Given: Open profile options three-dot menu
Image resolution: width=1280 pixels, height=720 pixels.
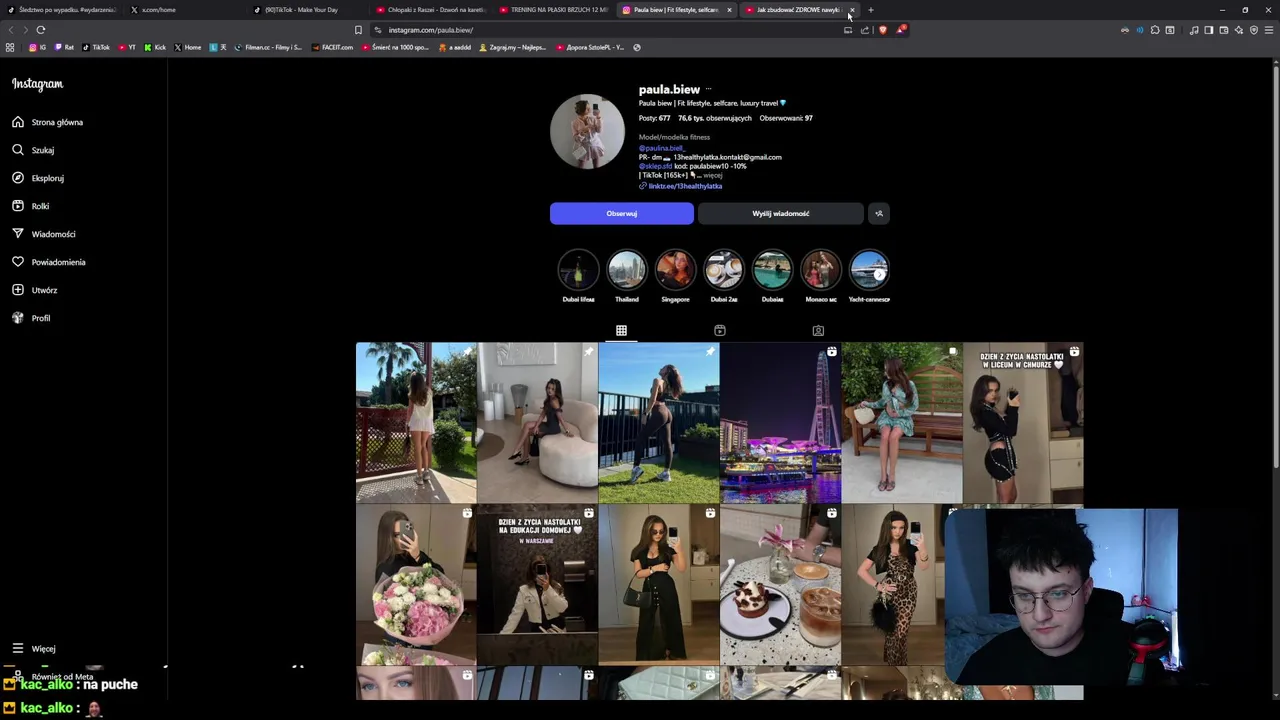Looking at the screenshot, I should [x=708, y=90].
